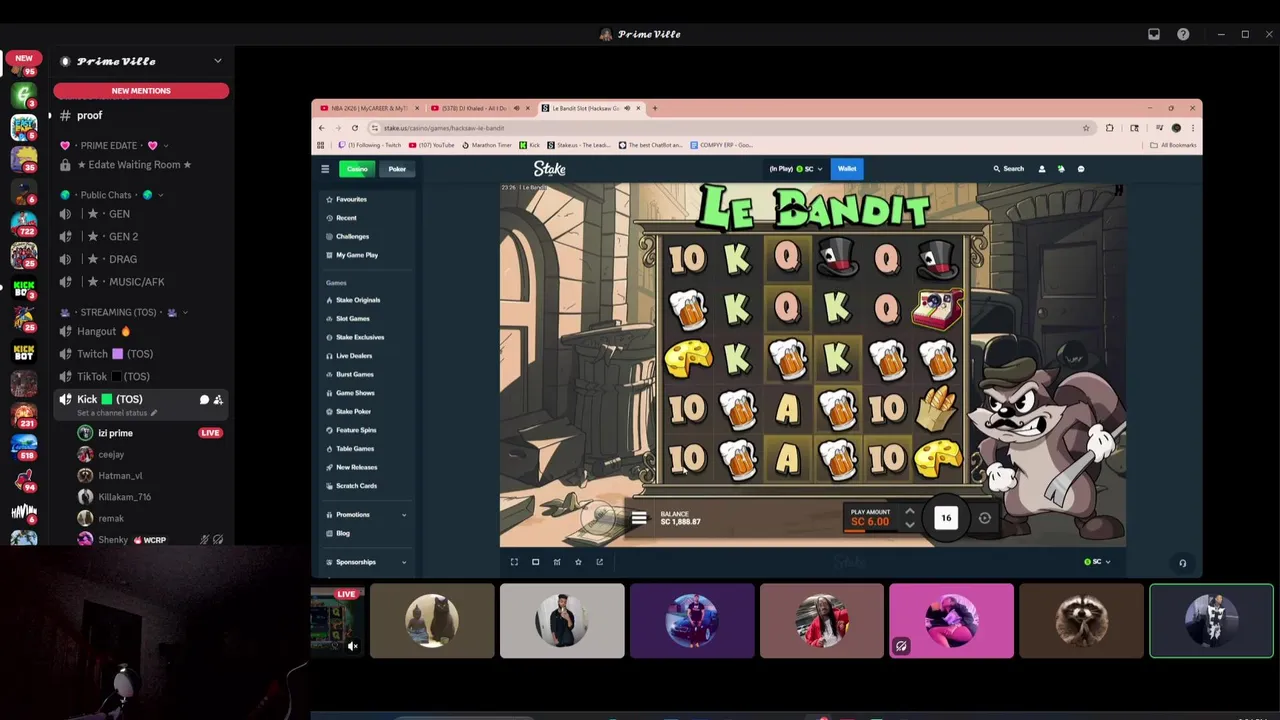Open the SC currency dropdown in the Stake header
Viewport: 1280px width, 720px height.
point(795,169)
